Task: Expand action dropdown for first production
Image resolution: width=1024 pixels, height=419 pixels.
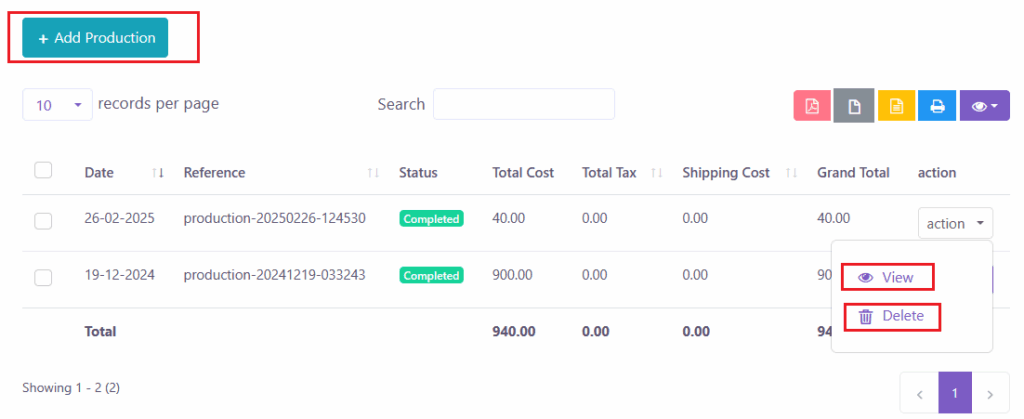Action: (x=955, y=224)
